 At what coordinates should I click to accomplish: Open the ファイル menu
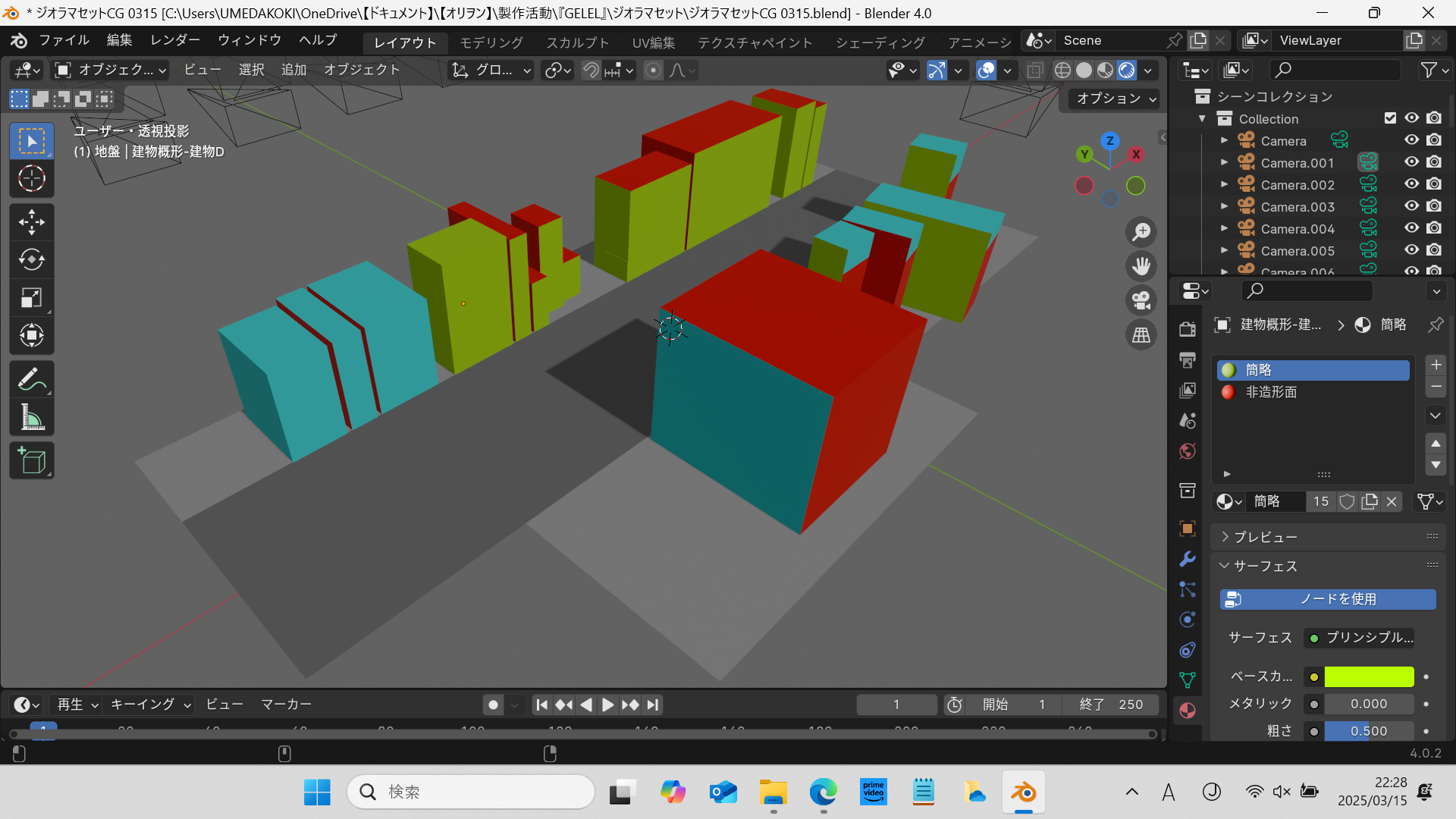[64, 40]
